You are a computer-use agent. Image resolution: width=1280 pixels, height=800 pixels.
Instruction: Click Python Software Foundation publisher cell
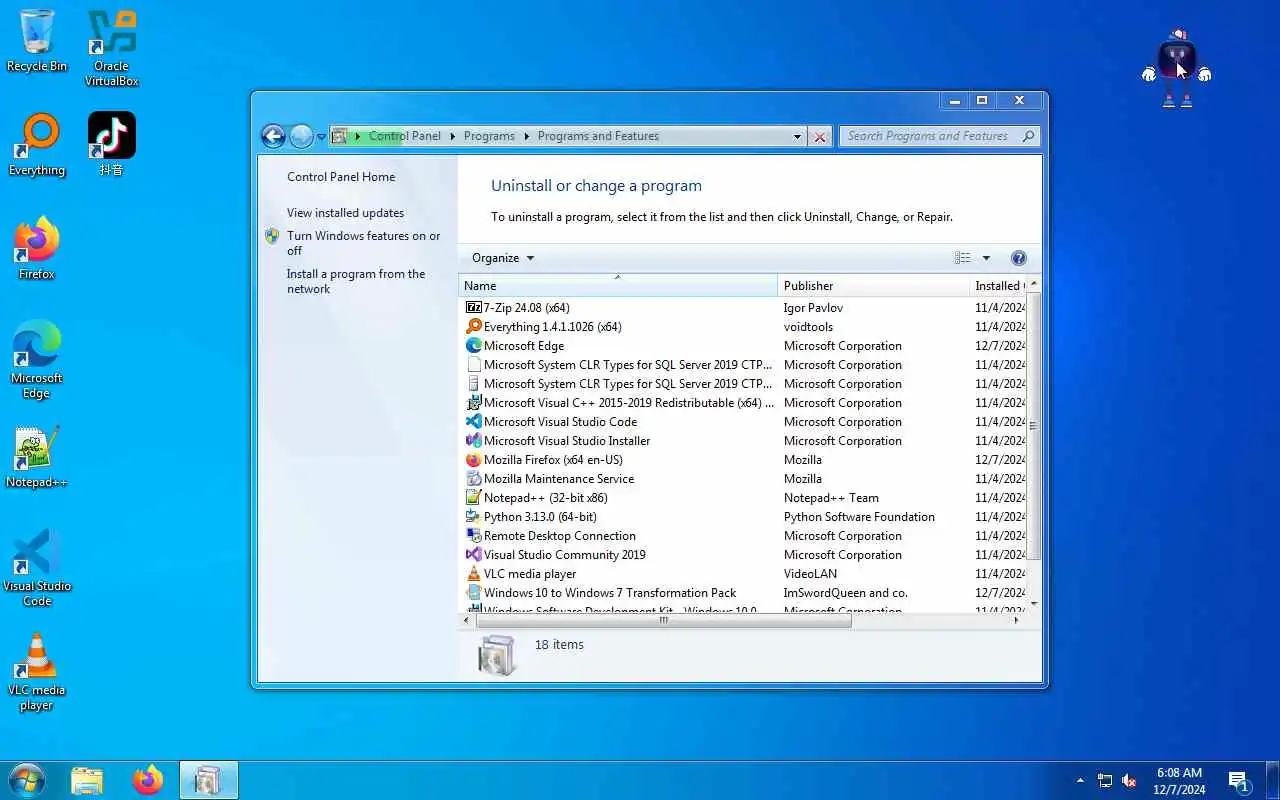(x=859, y=517)
